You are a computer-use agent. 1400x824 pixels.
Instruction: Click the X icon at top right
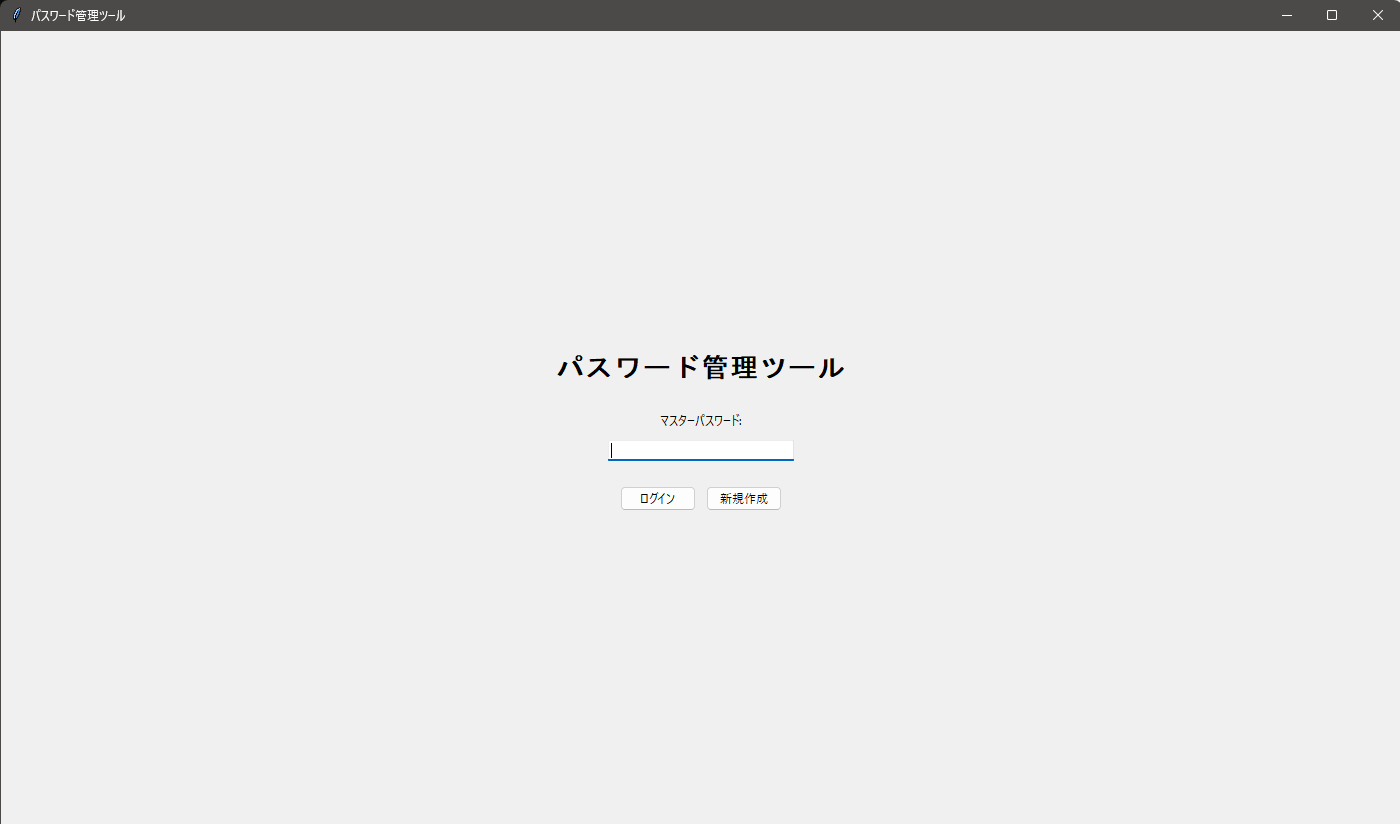click(x=1377, y=15)
